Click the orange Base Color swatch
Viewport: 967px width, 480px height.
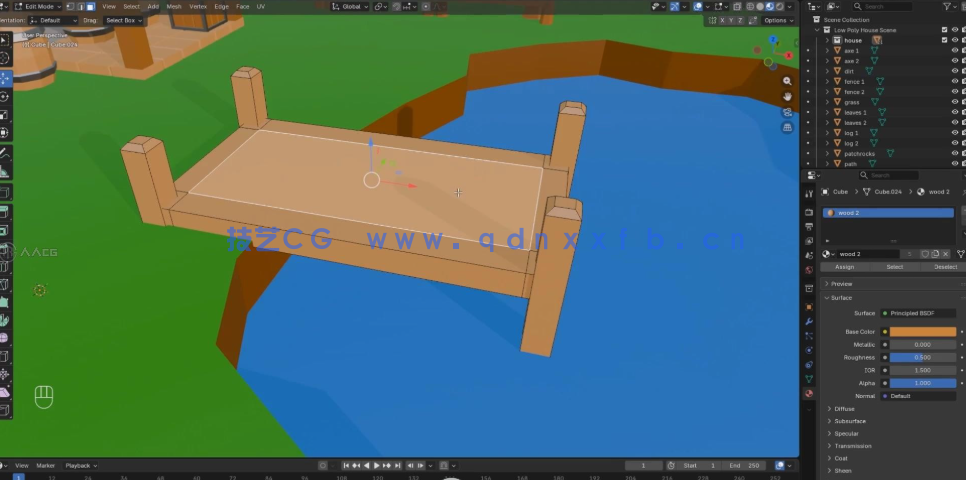pos(923,332)
